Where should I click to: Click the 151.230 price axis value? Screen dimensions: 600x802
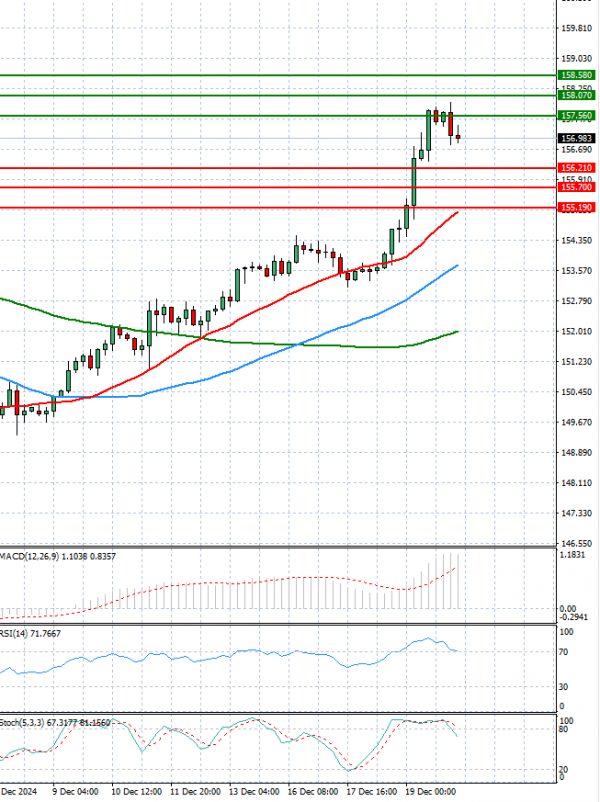click(x=576, y=362)
